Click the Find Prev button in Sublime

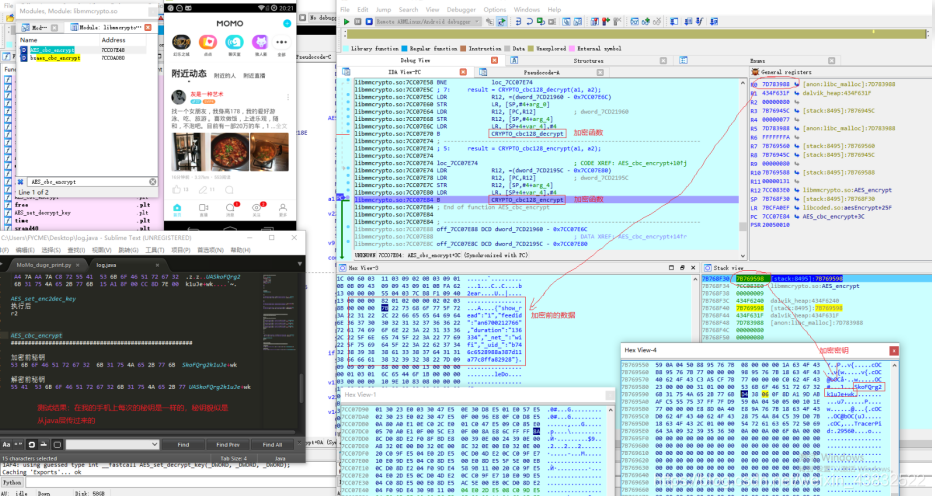(x=228, y=445)
